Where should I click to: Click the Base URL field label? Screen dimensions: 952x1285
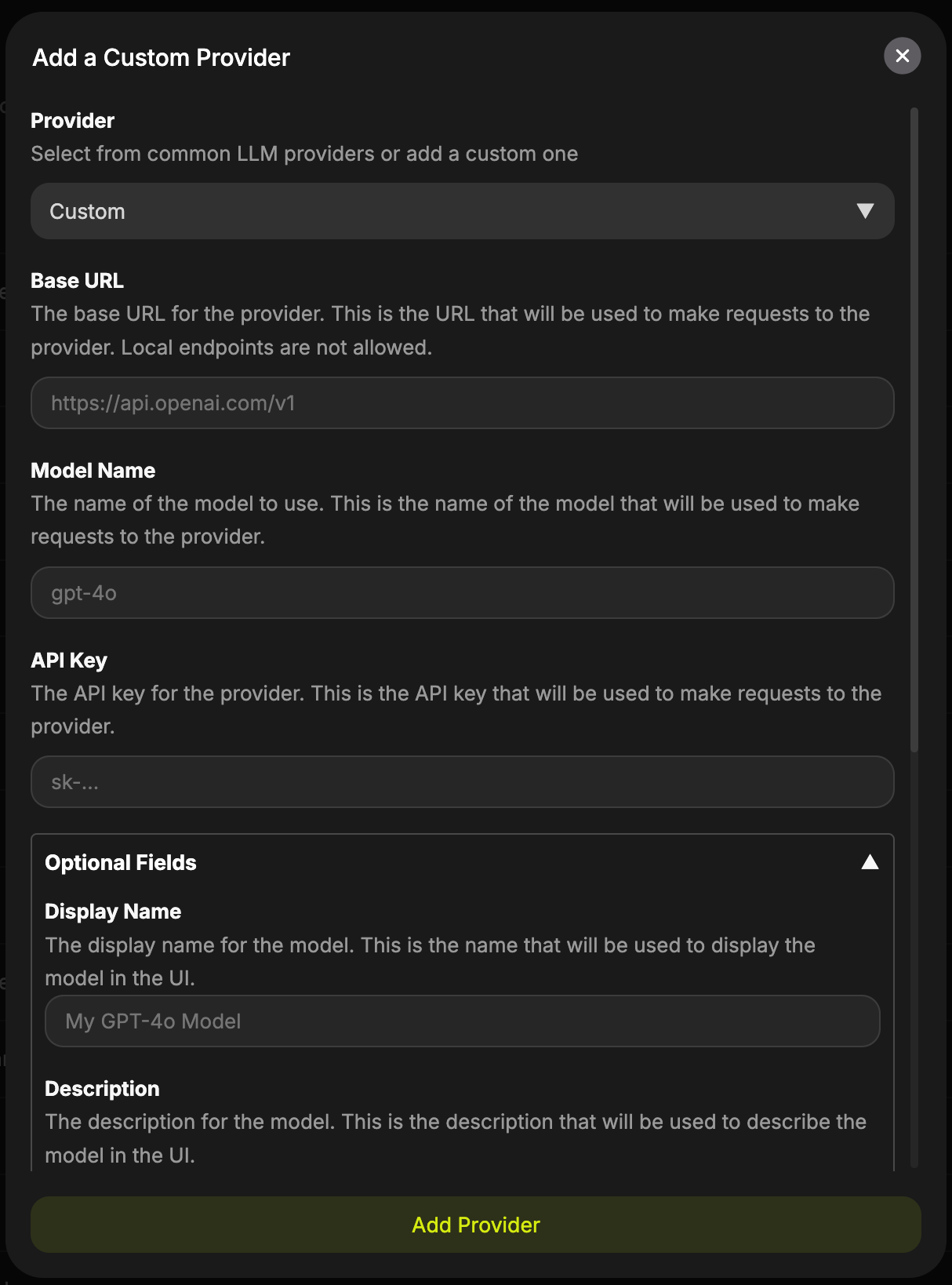(x=77, y=281)
